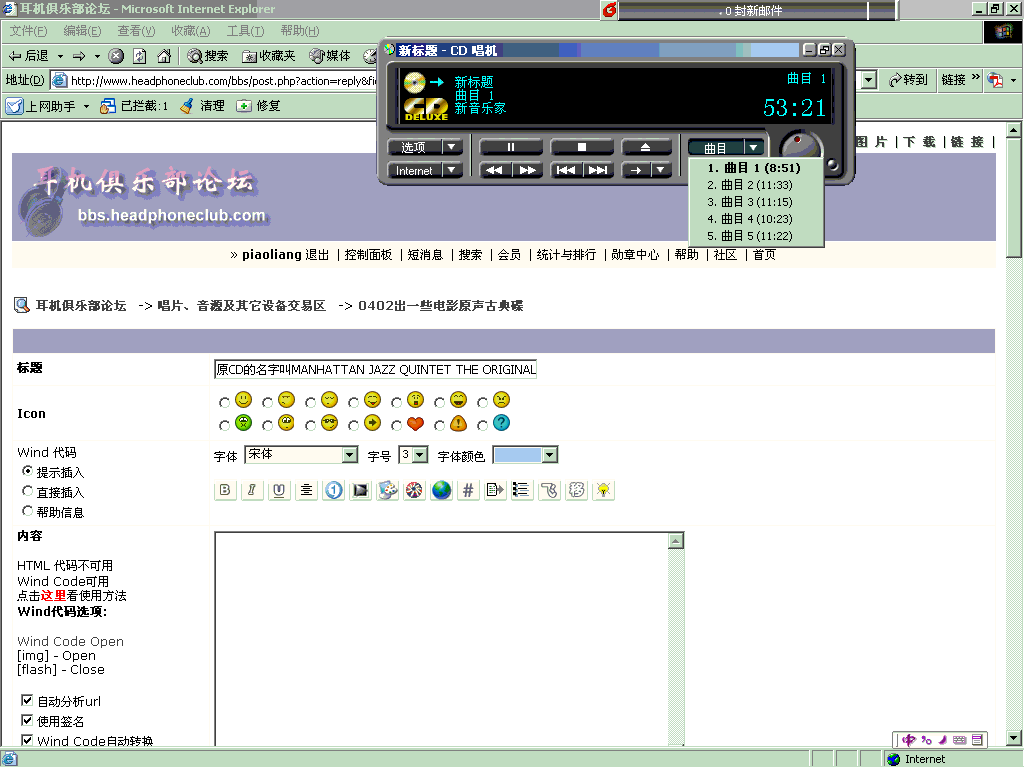Select the smiley face icon radio button
1024x768 pixels.
point(225,402)
